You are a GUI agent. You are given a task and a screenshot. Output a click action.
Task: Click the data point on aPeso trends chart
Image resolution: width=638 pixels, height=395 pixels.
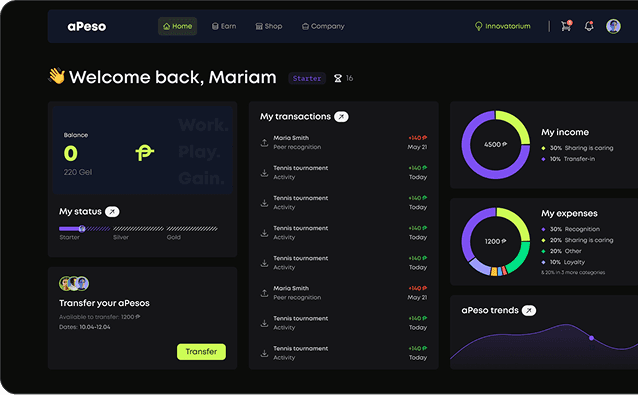tap(591, 338)
